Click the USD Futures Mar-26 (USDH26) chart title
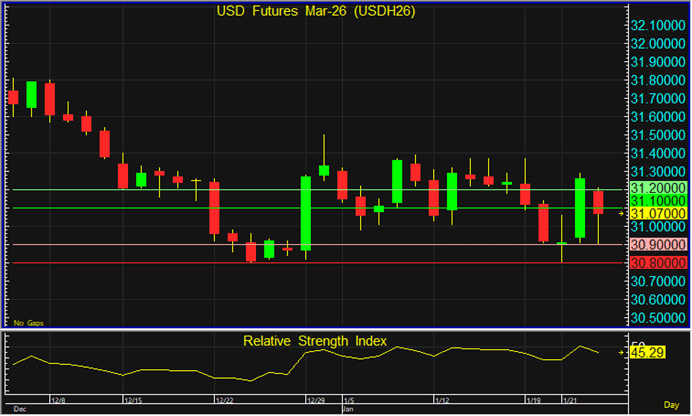Viewport: 692px width, 416px height. click(x=314, y=12)
